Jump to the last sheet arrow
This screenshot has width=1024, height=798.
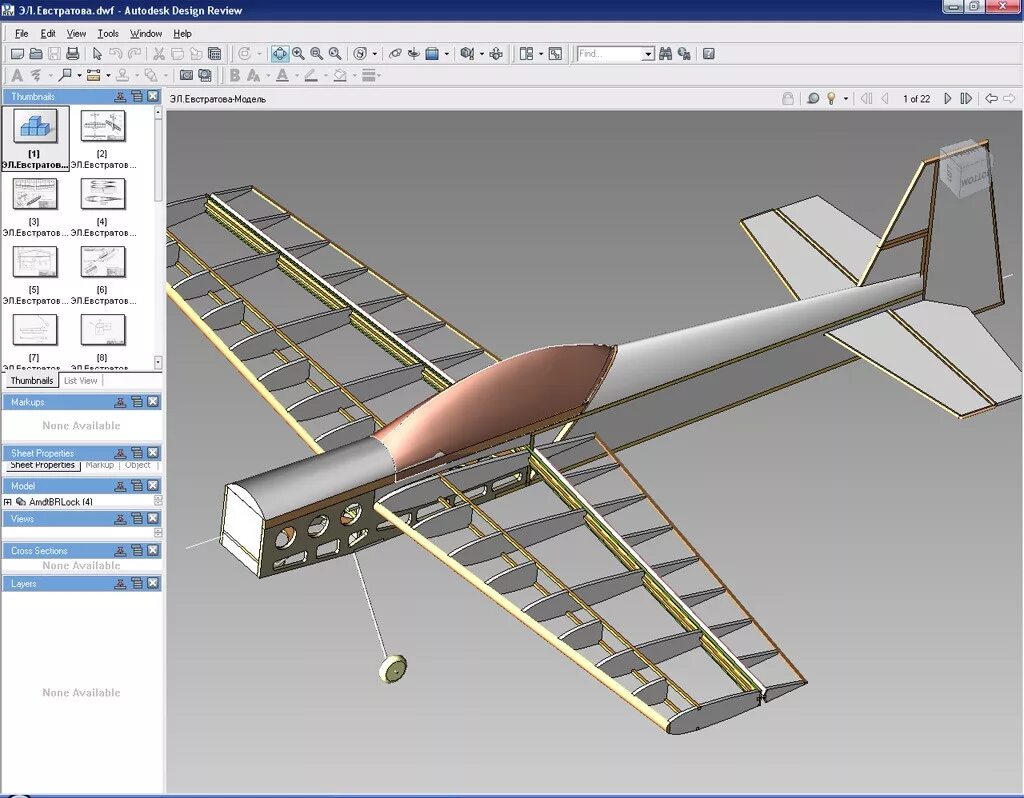[x=967, y=99]
